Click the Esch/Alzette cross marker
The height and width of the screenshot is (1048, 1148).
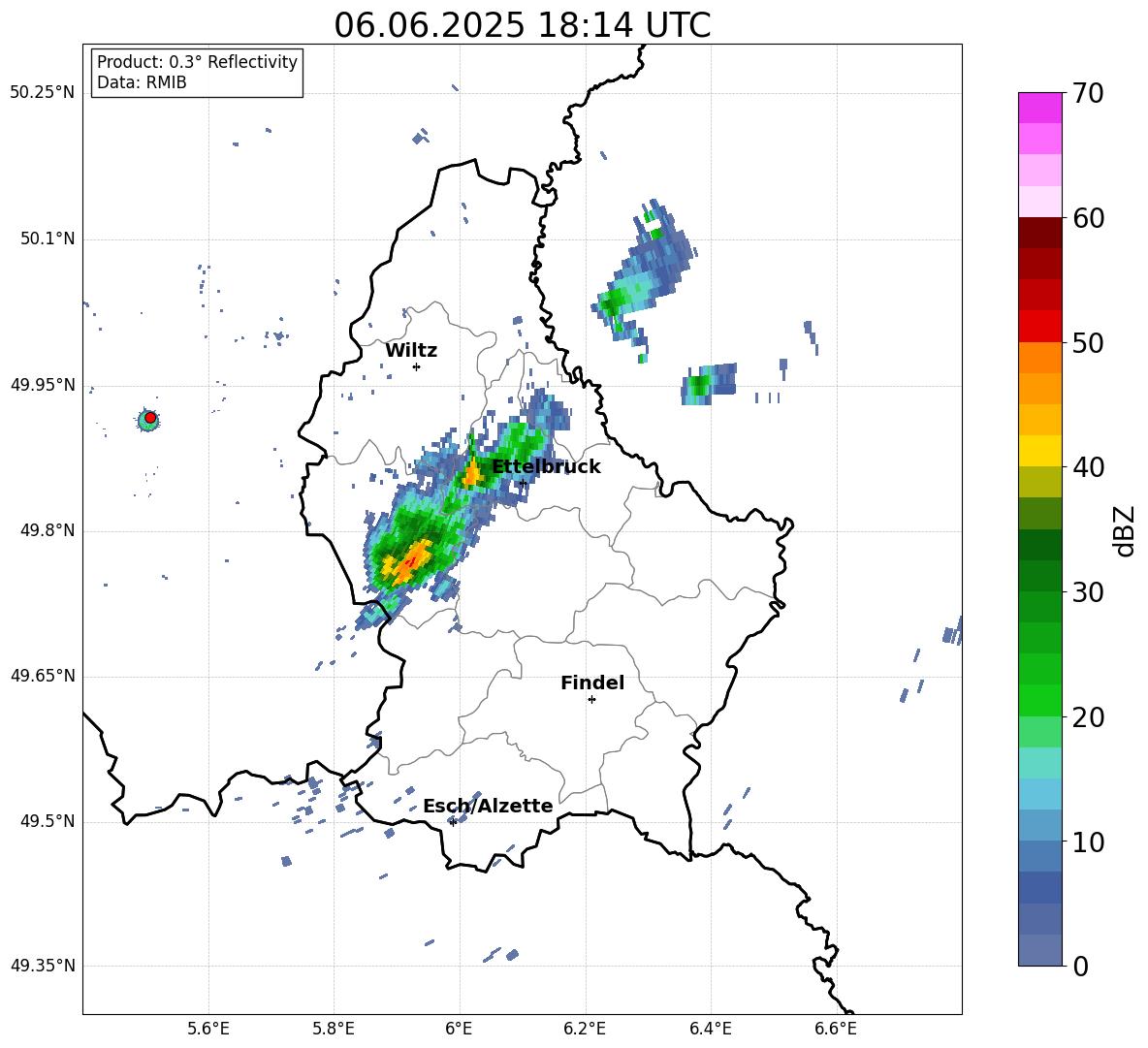[453, 822]
